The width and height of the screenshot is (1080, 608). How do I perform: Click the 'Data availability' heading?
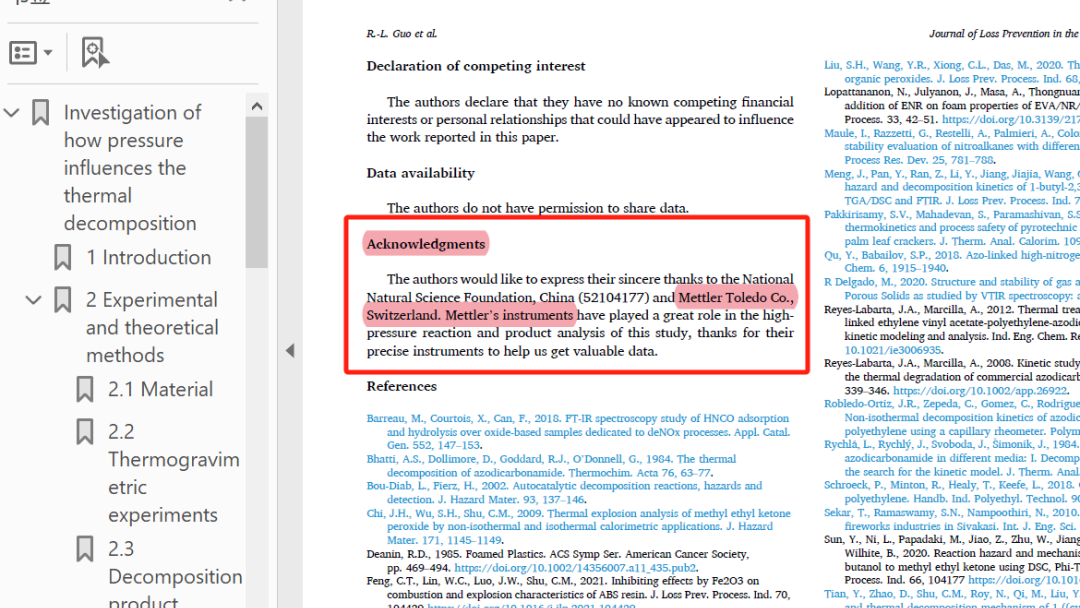420,173
